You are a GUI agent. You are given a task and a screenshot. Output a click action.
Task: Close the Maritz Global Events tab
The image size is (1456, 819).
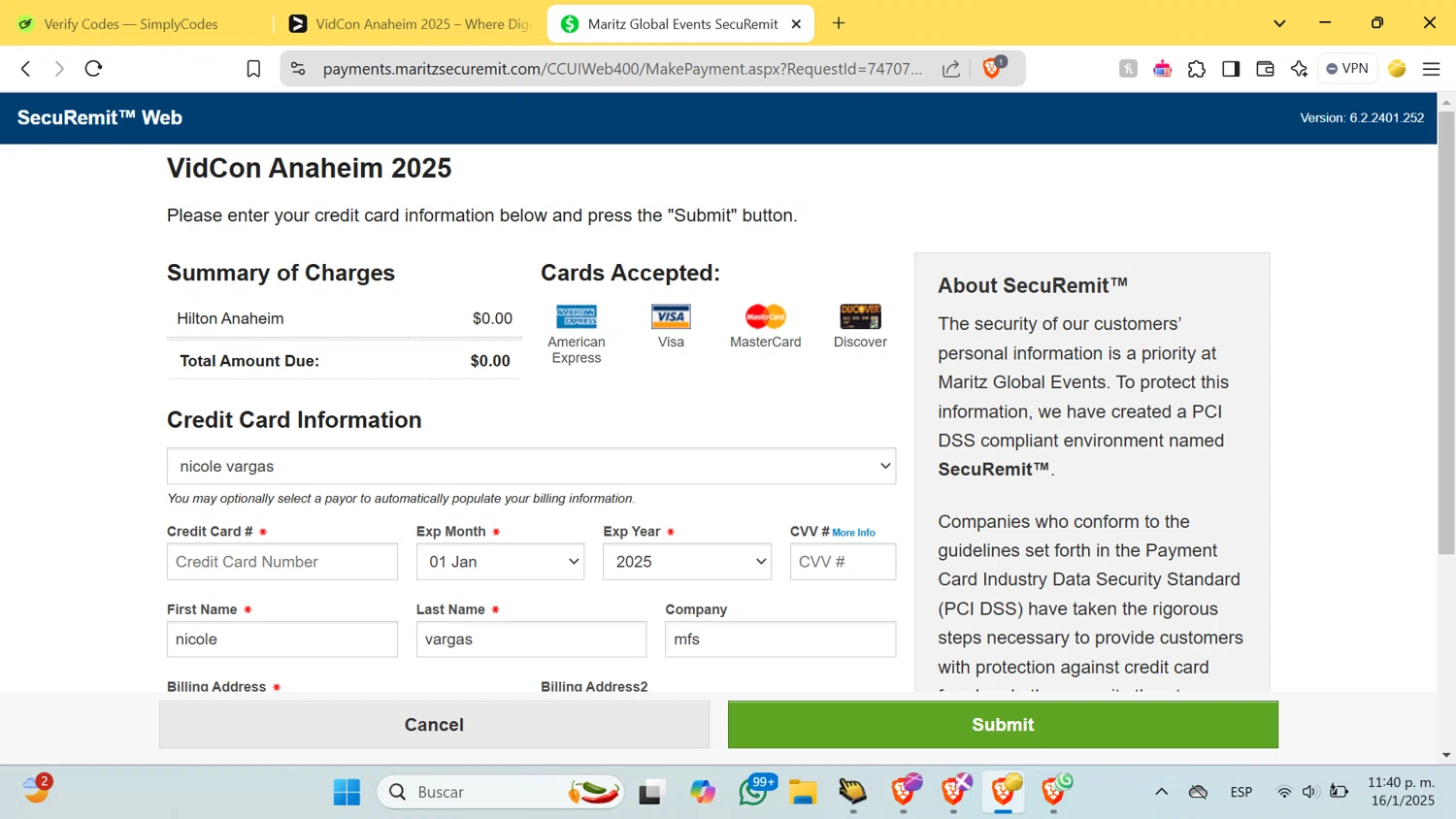pyautogui.click(x=796, y=24)
